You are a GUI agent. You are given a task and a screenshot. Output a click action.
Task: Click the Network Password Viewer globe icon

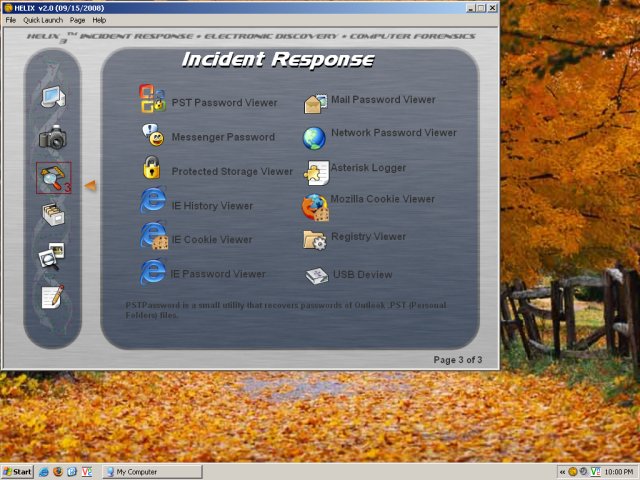pyautogui.click(x=314, y=138)
